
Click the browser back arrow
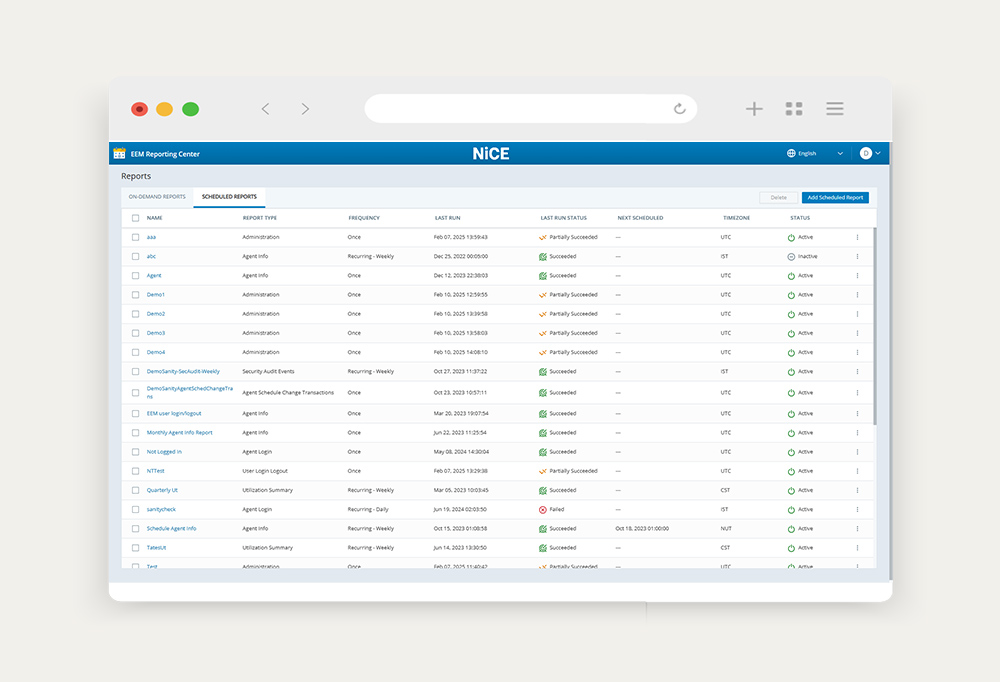coord(265,108)
